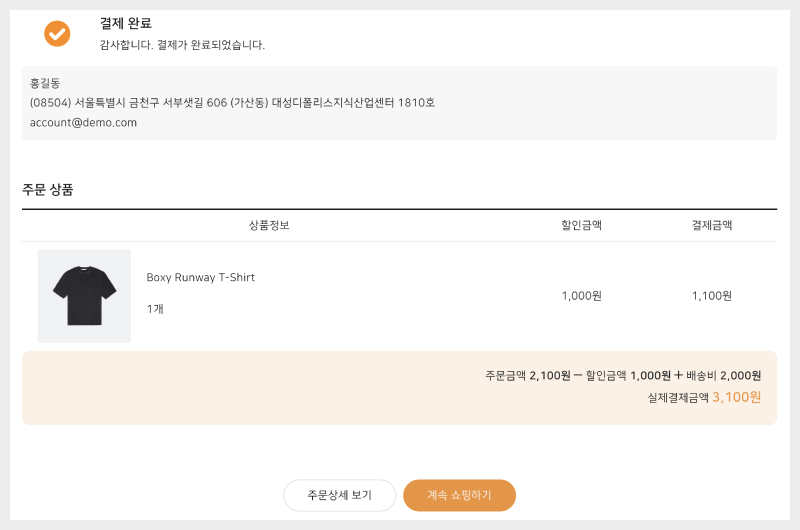Click the 결제 완료 heading text
This screenshot has width=800, height=530.
click(126, 23)
